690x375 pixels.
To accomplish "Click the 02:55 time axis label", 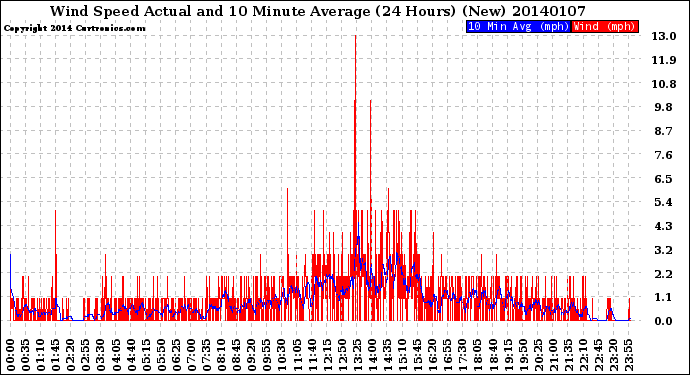I will pyautogui.click(x=86, y=355).
